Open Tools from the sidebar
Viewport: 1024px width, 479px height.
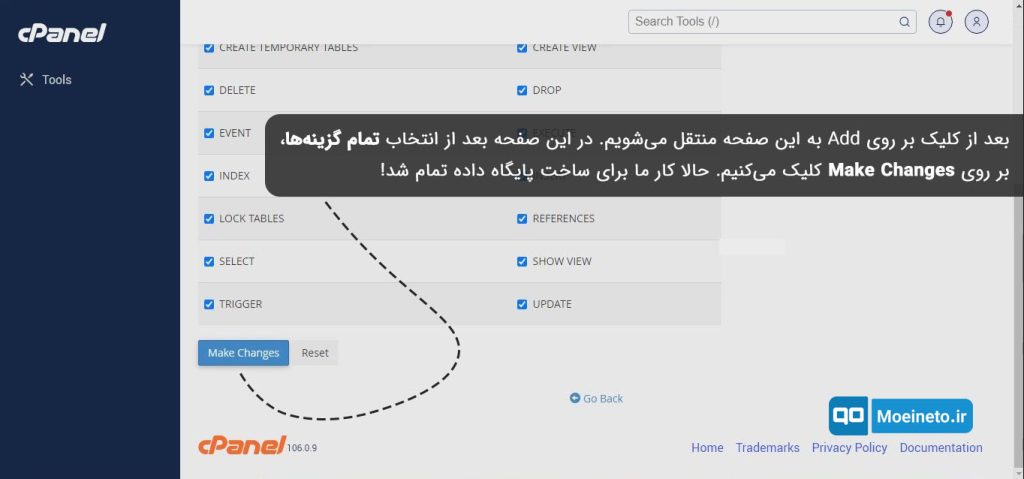coord(46,80)
